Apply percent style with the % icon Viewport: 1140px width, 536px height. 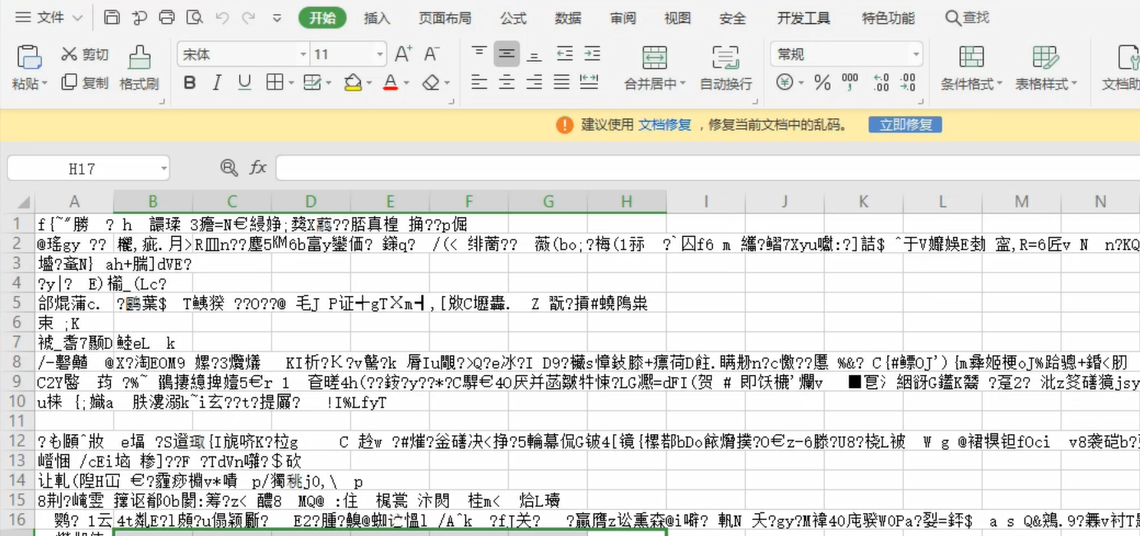pyautogui.click(x=822, y=83)
